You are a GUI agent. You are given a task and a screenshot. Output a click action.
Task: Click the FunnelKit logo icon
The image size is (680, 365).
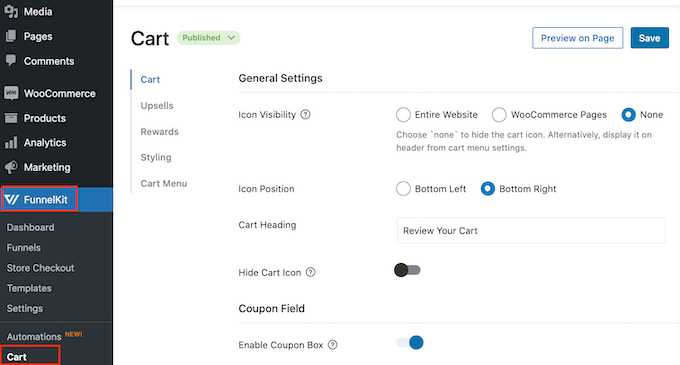pos(12,199)
